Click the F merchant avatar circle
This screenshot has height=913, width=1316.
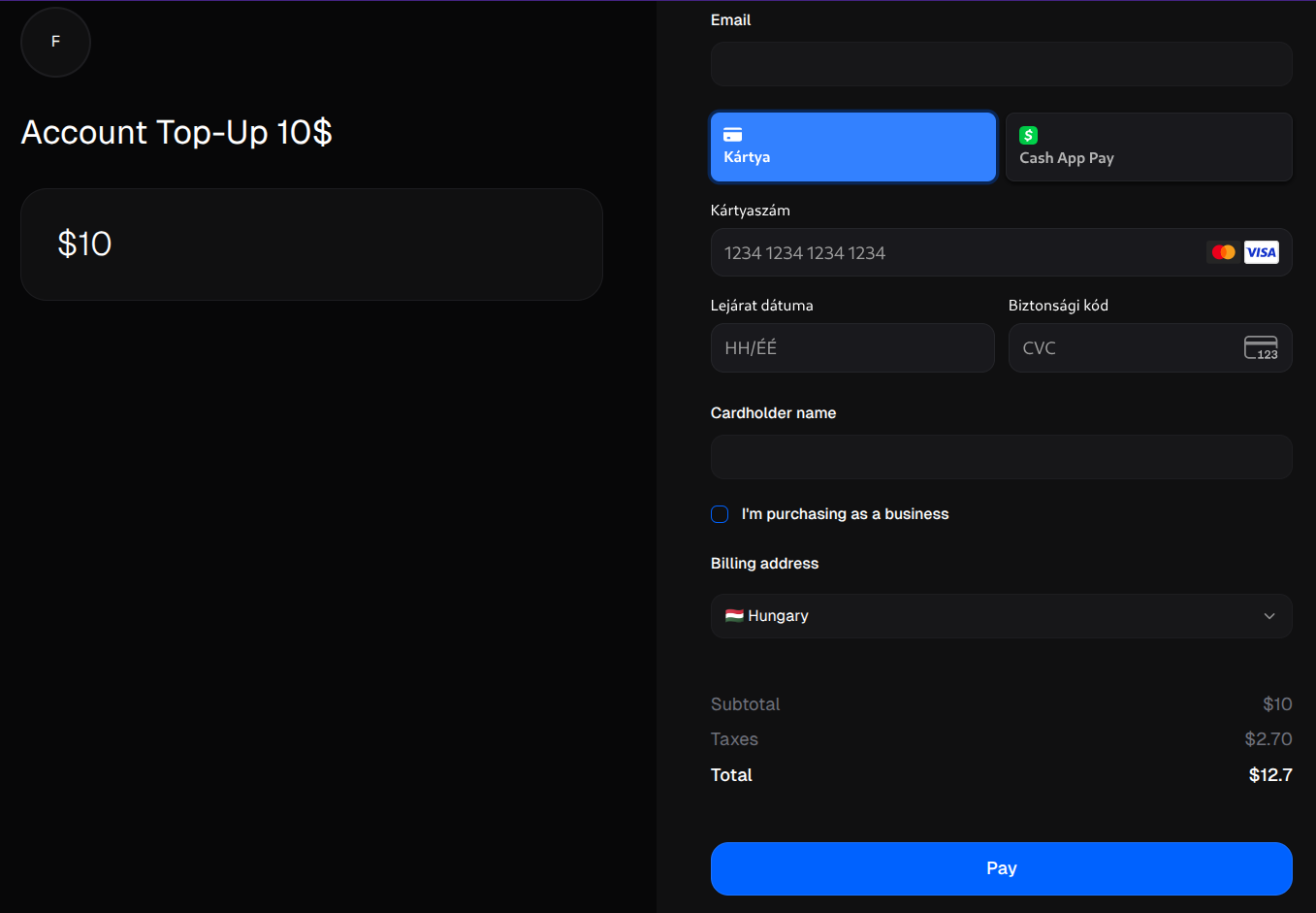coord(55,42)
